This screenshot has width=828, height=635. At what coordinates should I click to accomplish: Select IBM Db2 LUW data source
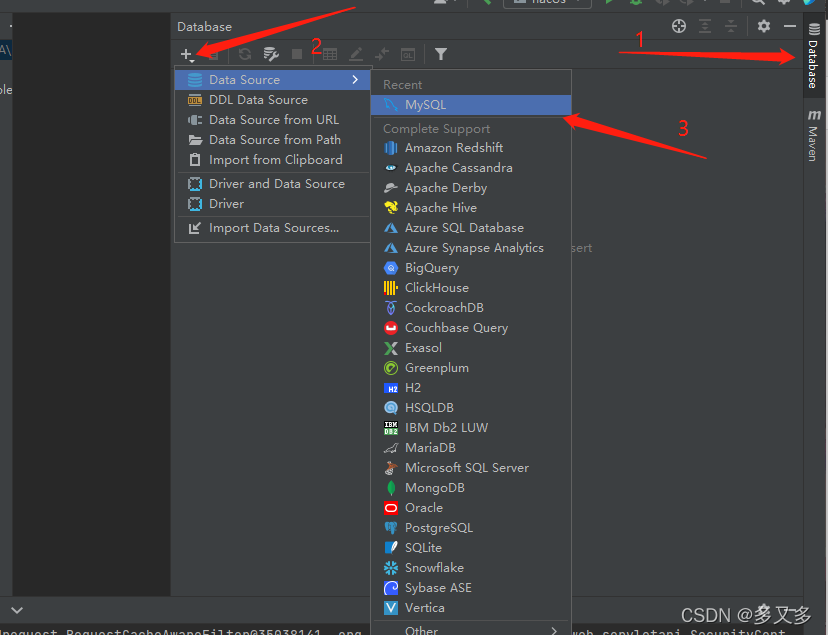tap(471, 428)
